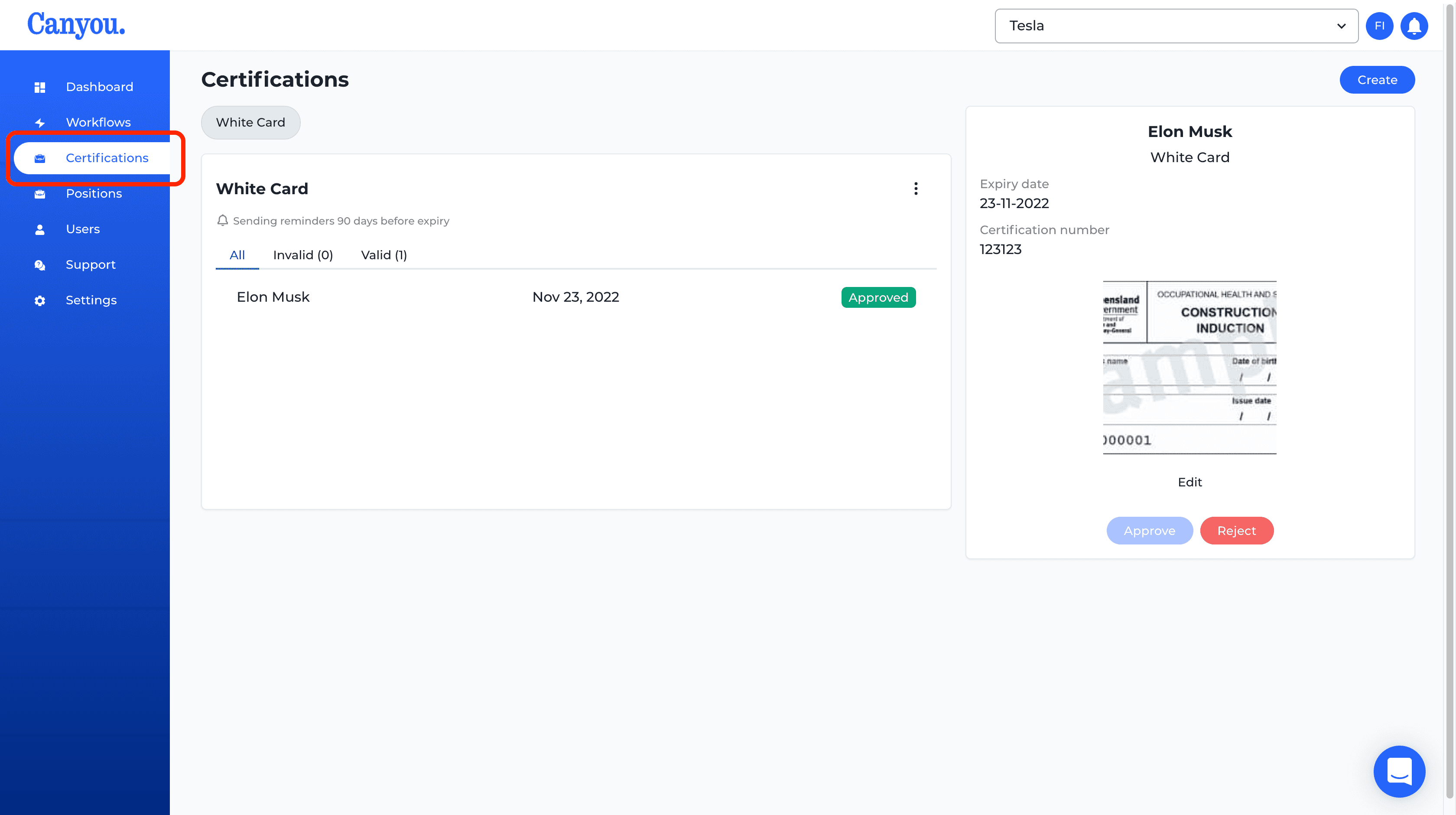Click the Approved status badge
The image size is (1456, 815).
(x=878, y=298)
